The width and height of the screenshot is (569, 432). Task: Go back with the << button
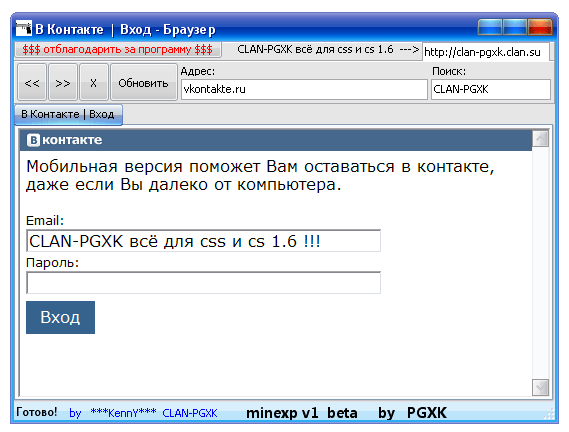[x=32, y=82]
